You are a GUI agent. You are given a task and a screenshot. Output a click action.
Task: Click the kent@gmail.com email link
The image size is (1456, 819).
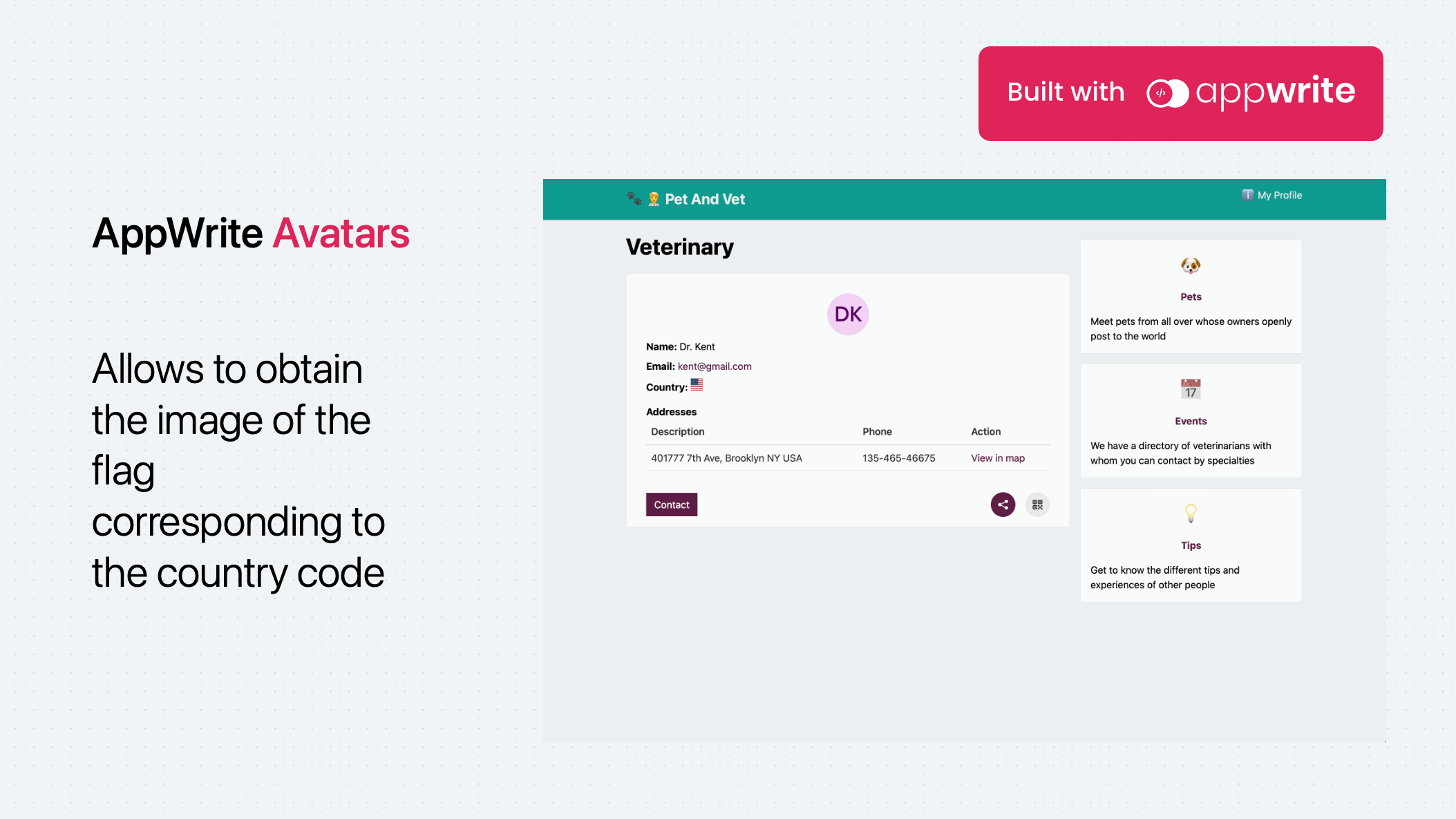coord(715,366)
